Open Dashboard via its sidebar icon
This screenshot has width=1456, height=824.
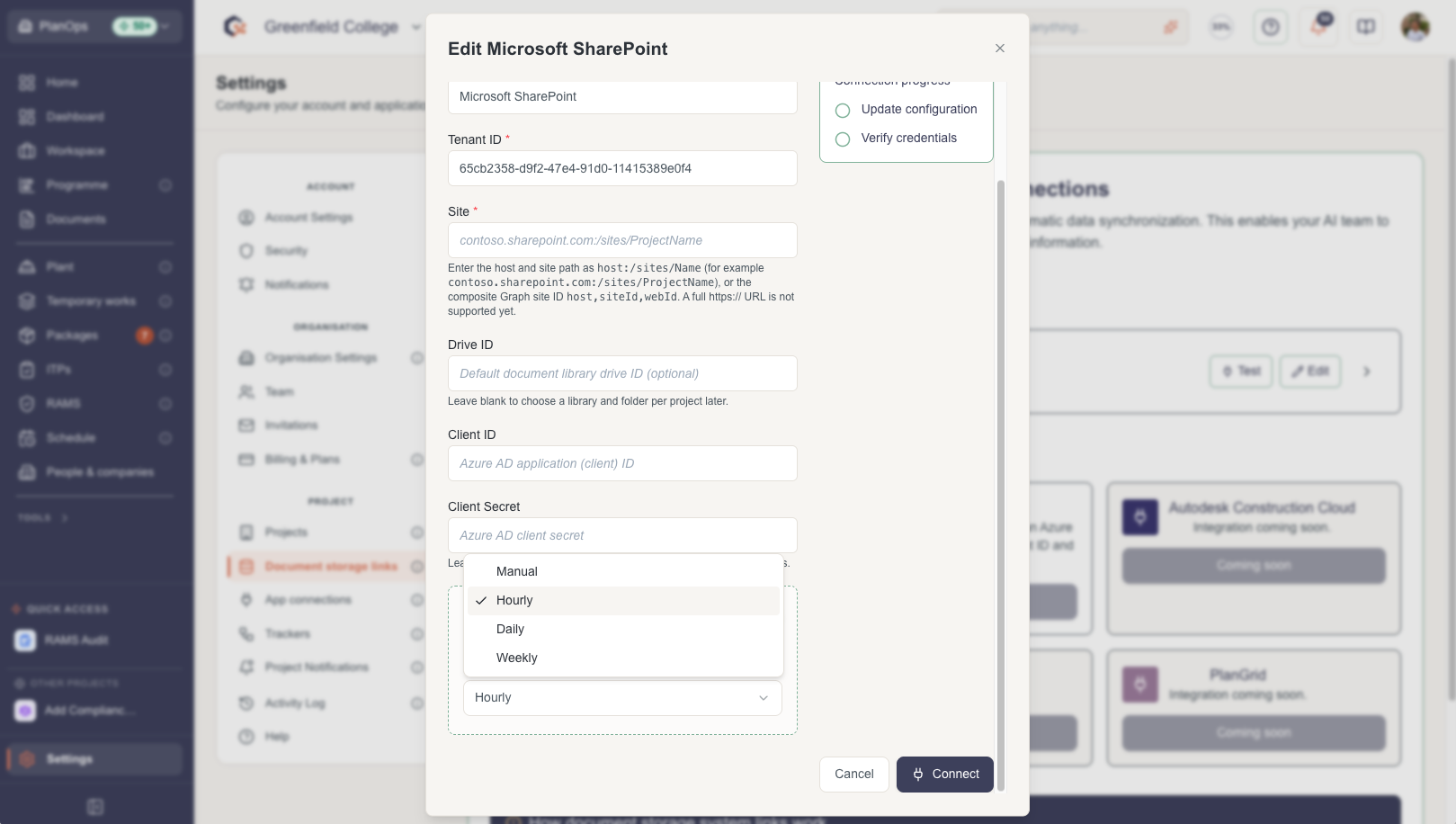[x=27, y=117]
